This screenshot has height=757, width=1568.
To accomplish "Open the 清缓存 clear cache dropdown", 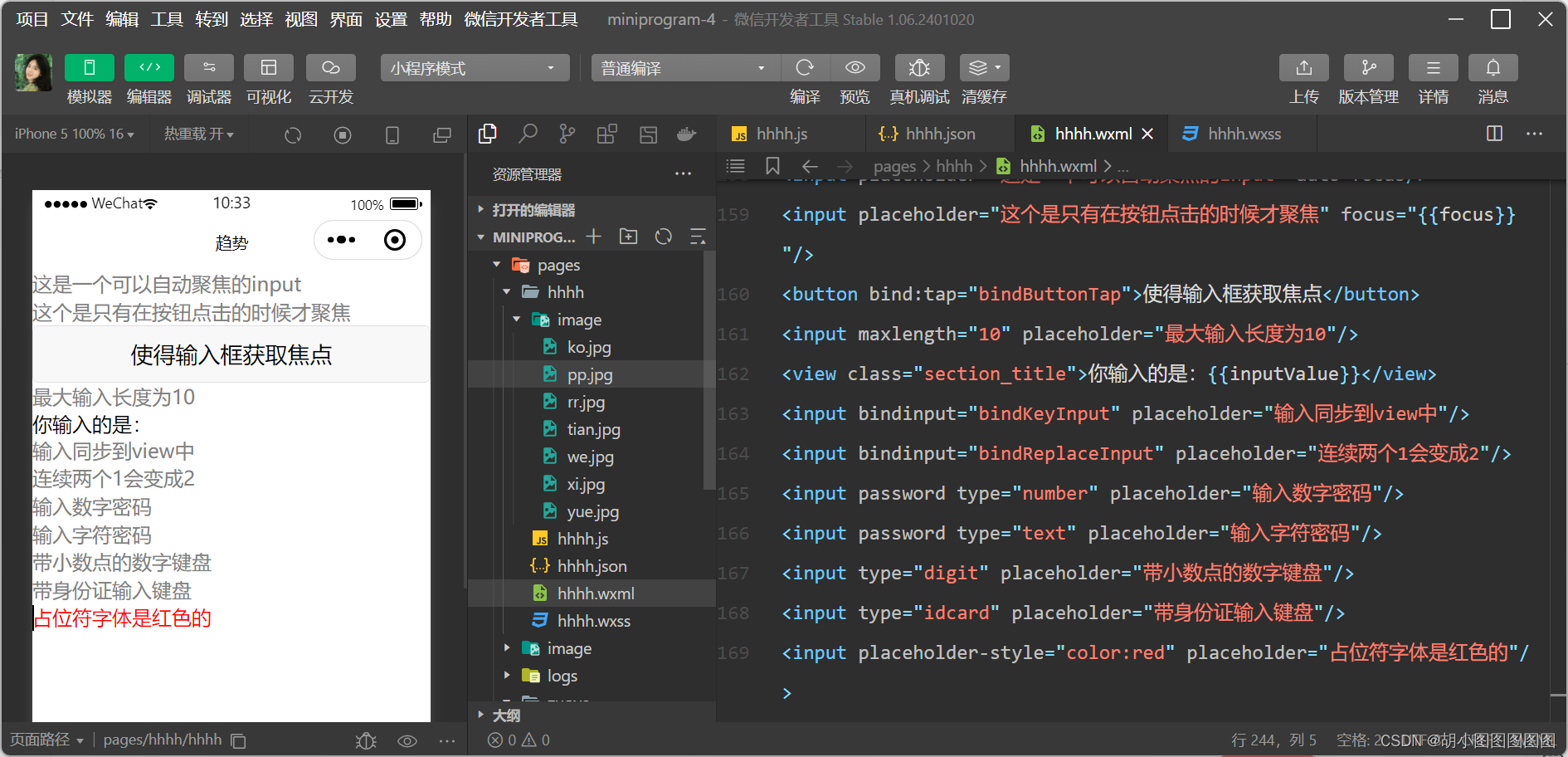I will coord(985,67).
